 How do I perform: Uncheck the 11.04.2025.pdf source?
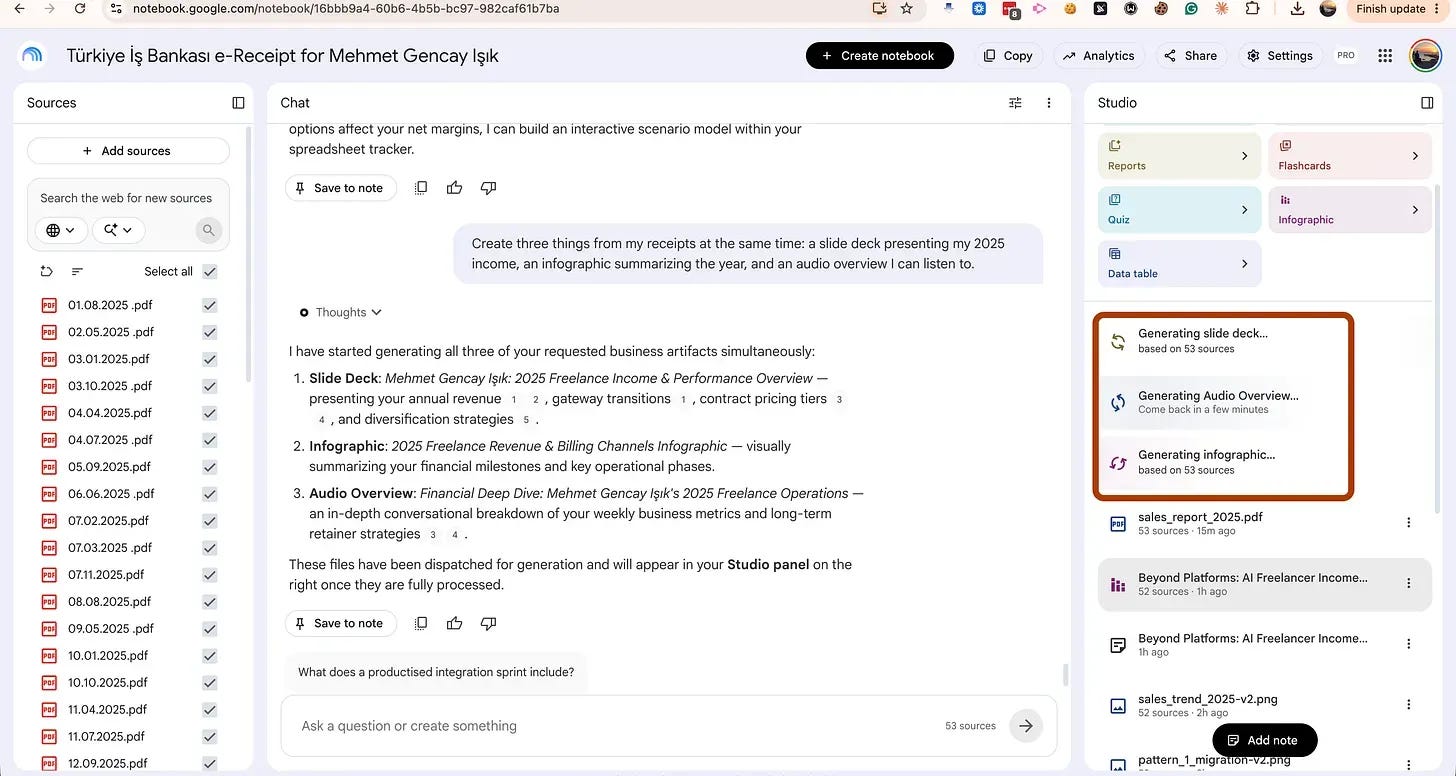(x=209, y=710)
